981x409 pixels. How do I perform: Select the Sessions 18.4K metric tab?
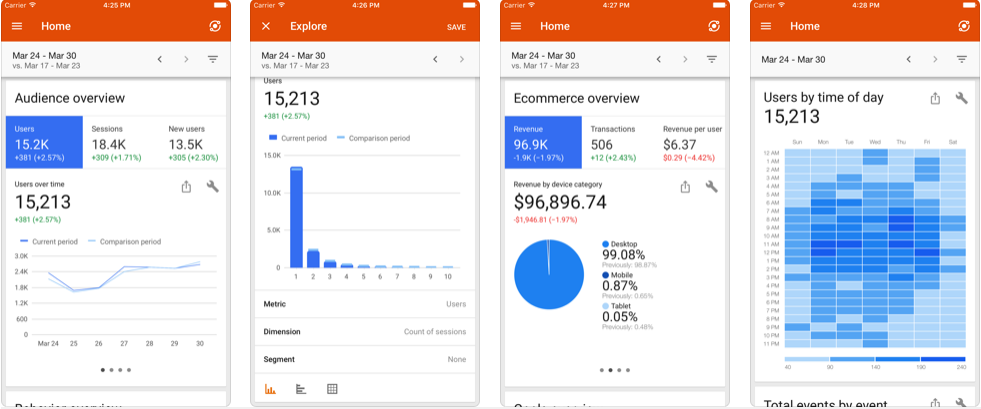(x=121, y=142)
